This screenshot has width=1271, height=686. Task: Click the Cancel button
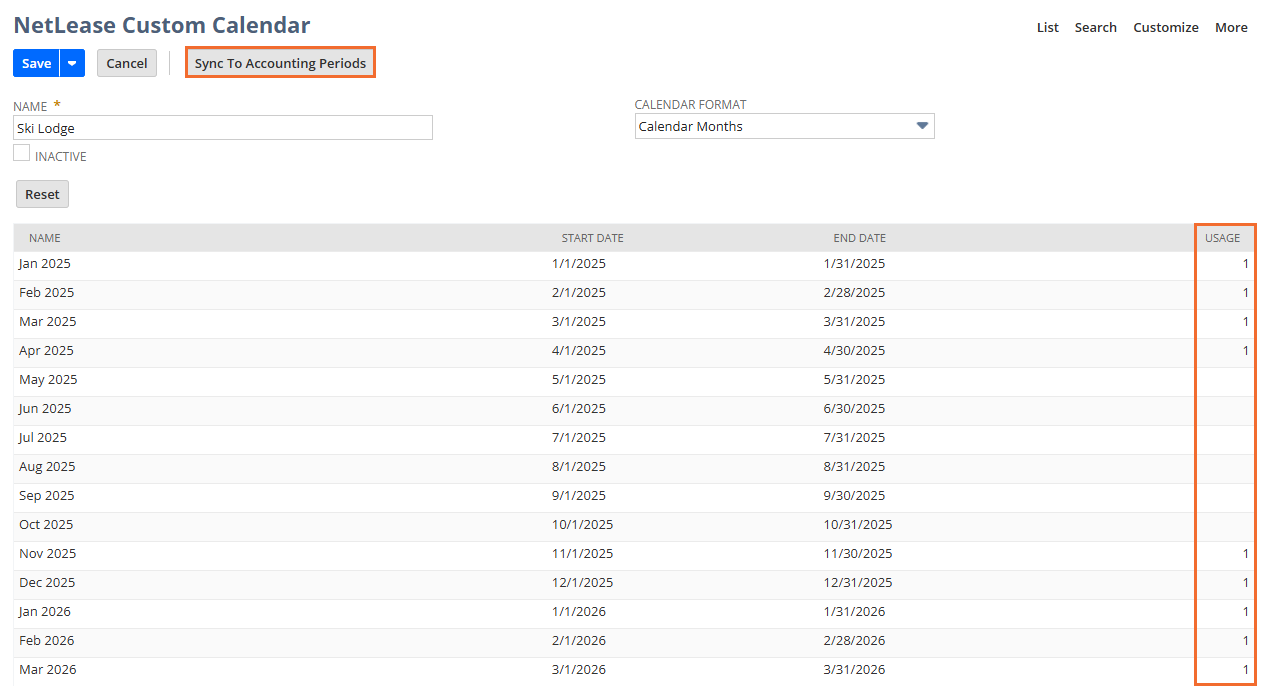pyautogui.click(x=127, y=63)
